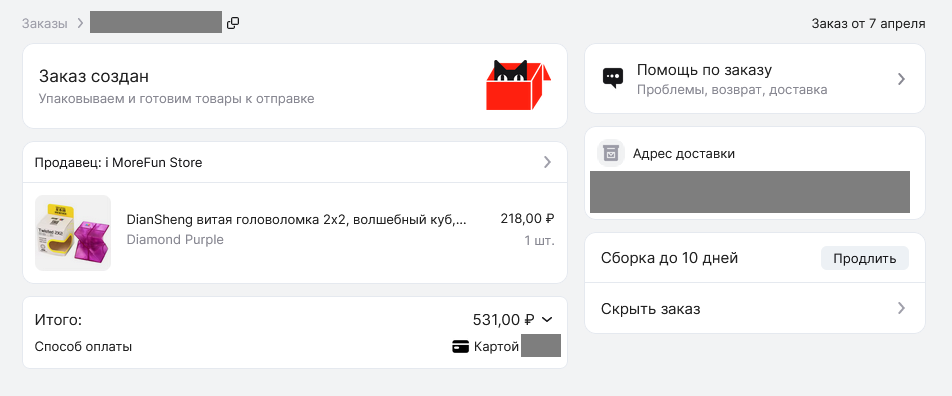Click arrow next to Скрыть заказ
The image size is (952, 396).
coord(902,309)
